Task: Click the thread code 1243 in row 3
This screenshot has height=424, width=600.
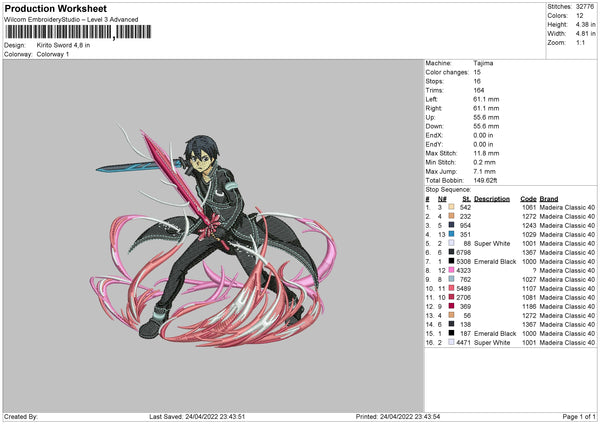Action: pyautogui.click(x=529, y=225)
